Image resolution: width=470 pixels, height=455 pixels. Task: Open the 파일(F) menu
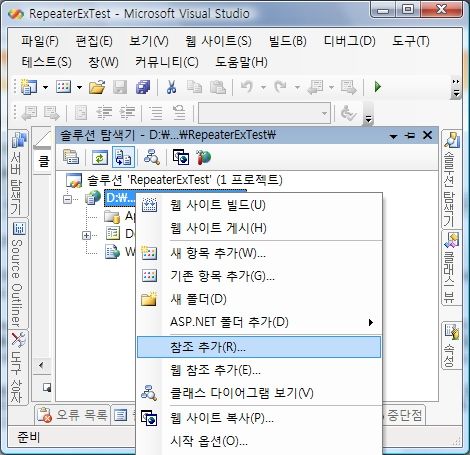40,41
